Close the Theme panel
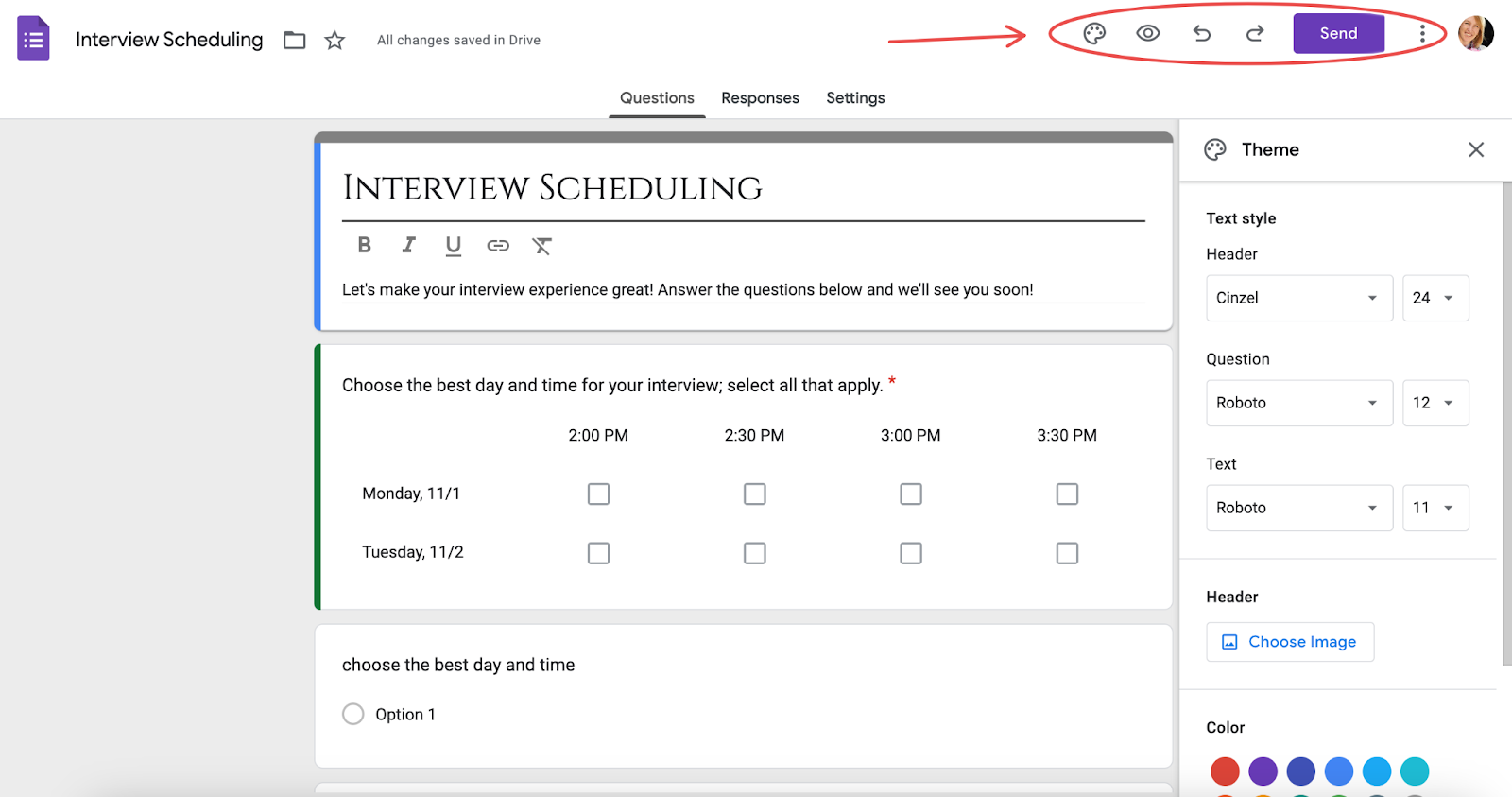 1476,149
